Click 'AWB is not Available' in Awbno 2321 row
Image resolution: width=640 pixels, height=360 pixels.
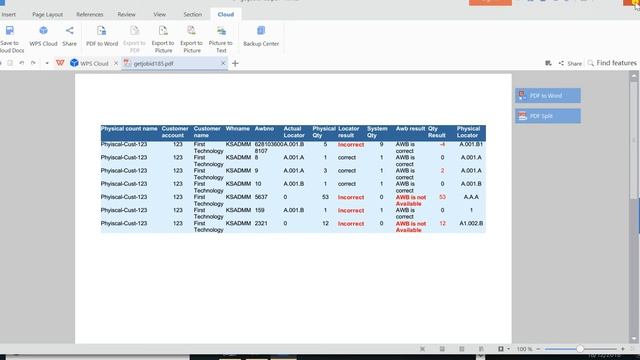click(x=411, y=227)
